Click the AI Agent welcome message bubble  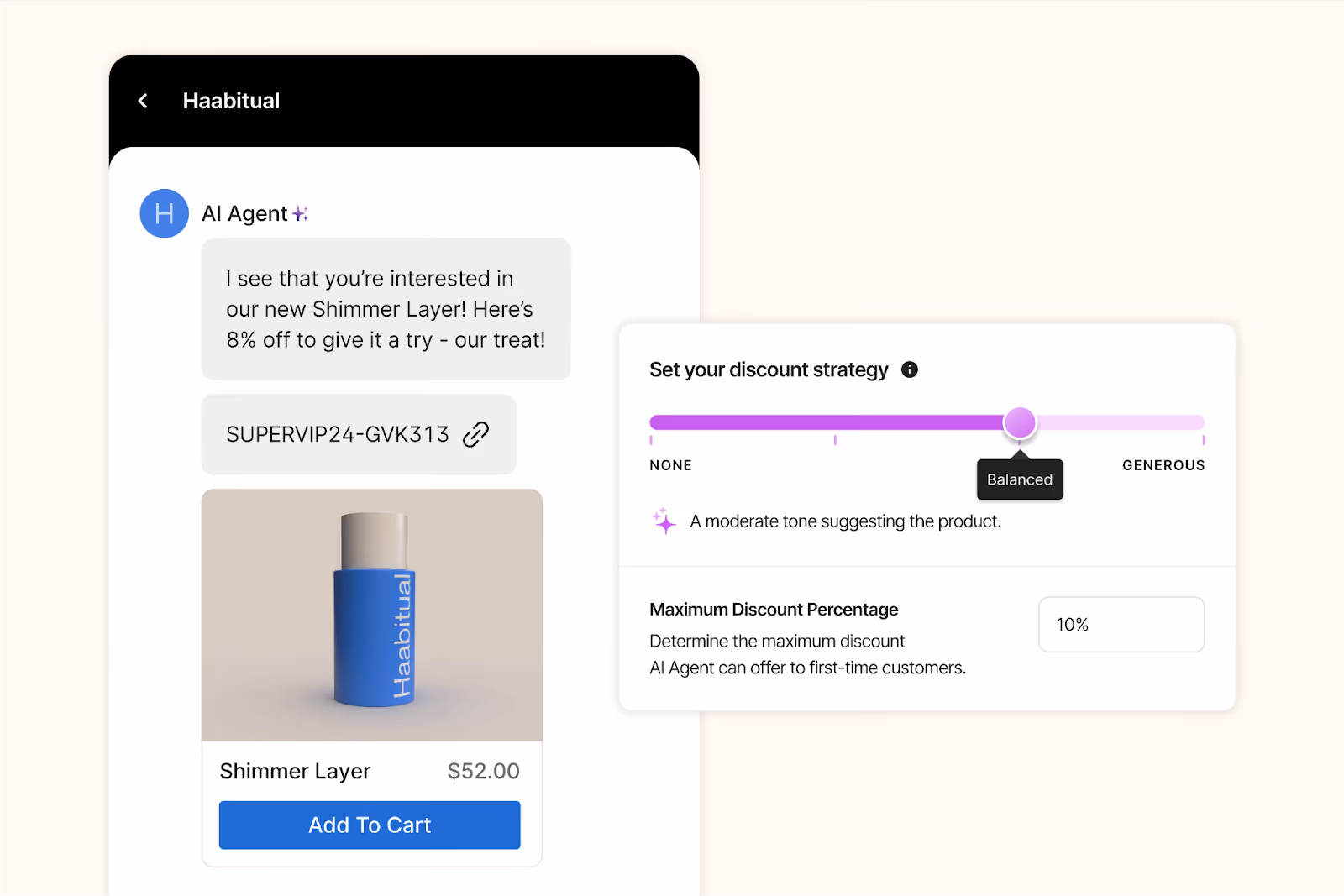pos(385,309)
